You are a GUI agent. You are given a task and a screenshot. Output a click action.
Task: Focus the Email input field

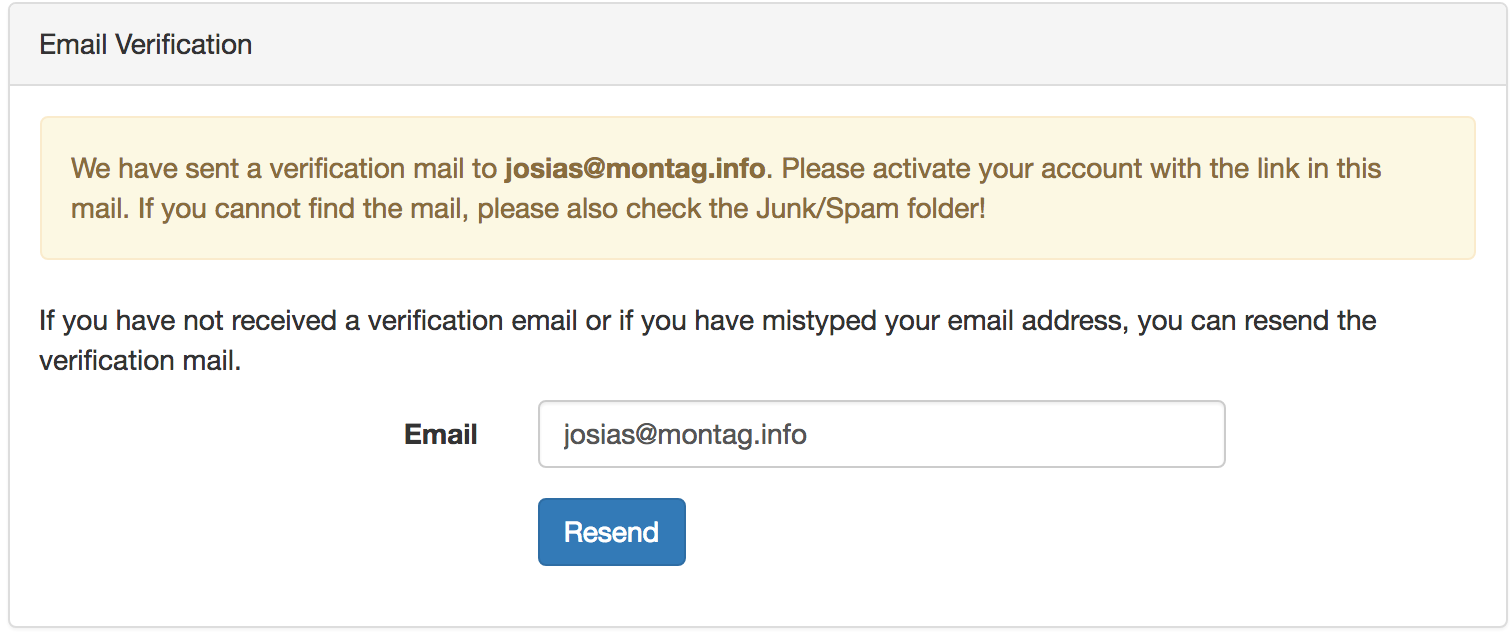(x=880, y=434)
